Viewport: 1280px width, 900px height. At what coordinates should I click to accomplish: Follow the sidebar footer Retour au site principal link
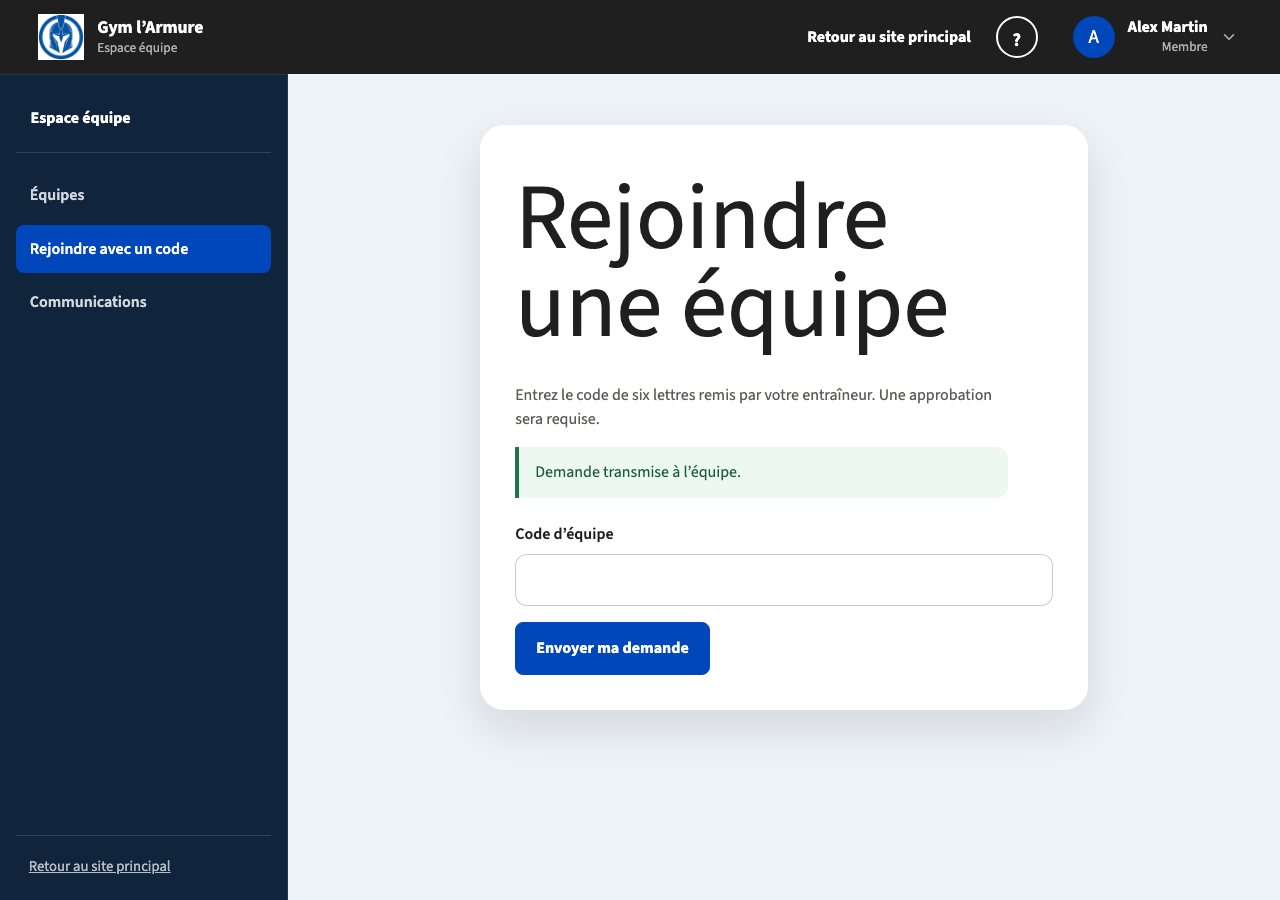point(100,866)
